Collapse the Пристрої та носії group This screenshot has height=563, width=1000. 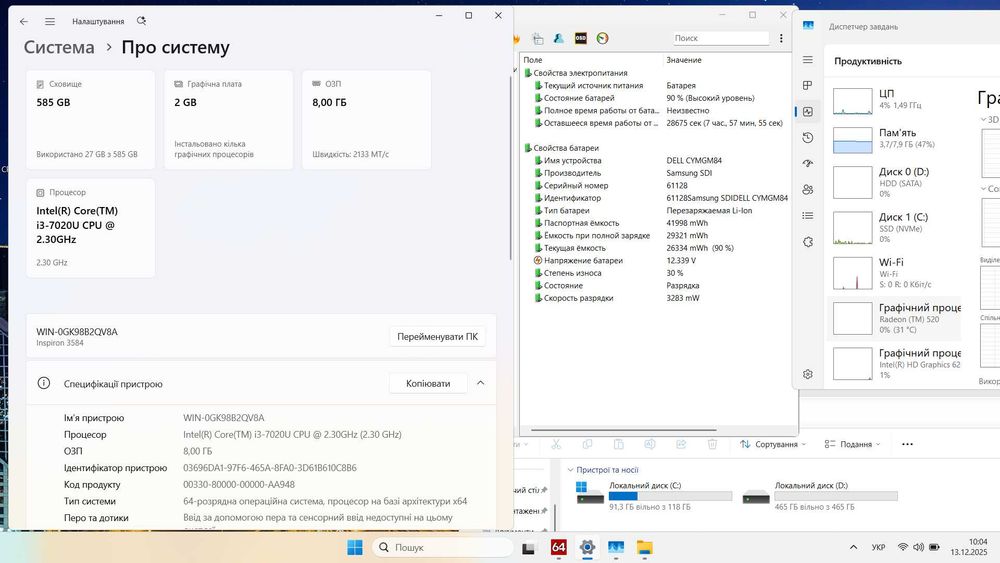tap(570, 470)
